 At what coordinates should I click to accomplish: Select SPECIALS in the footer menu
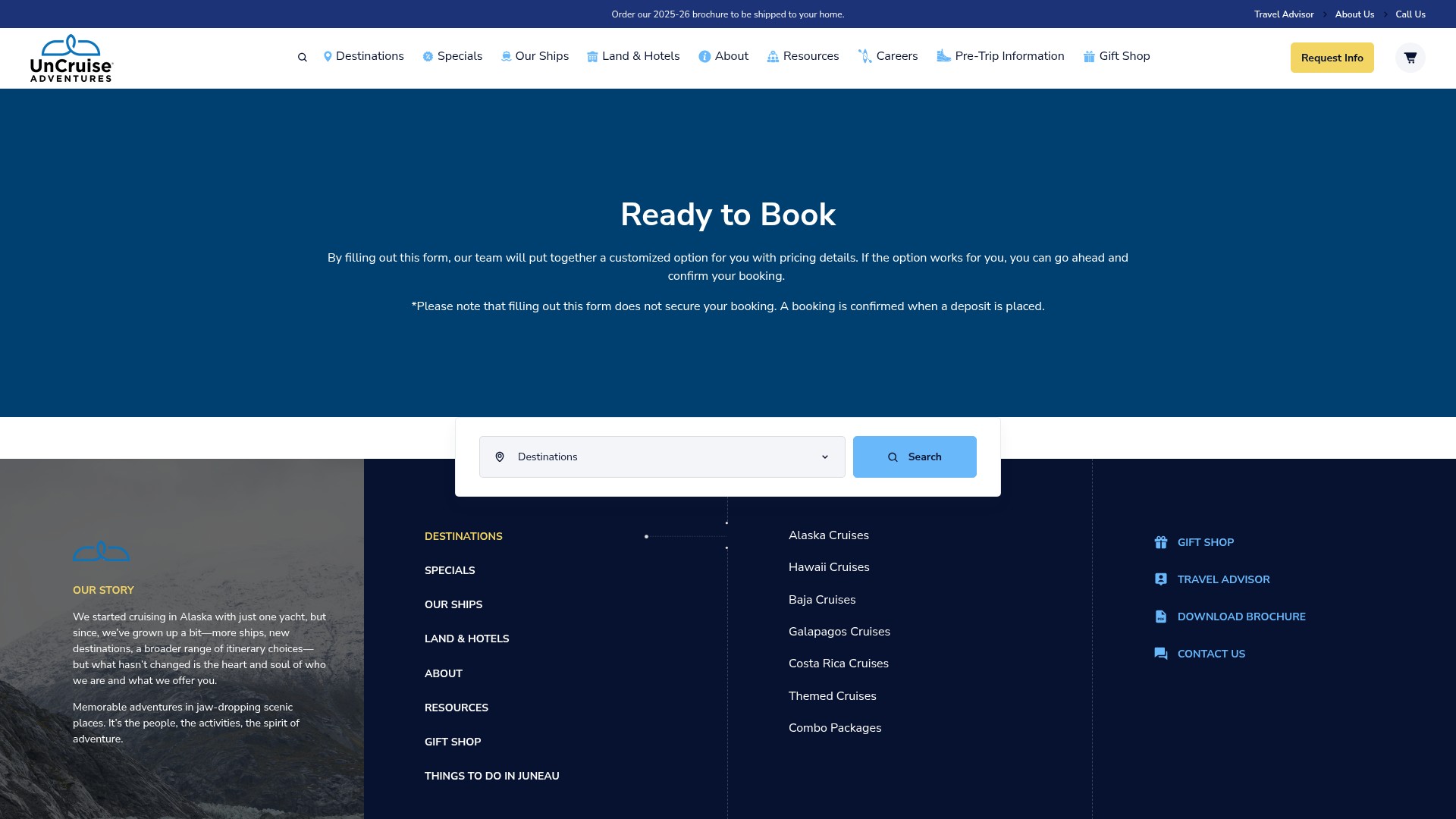(450, 570)
